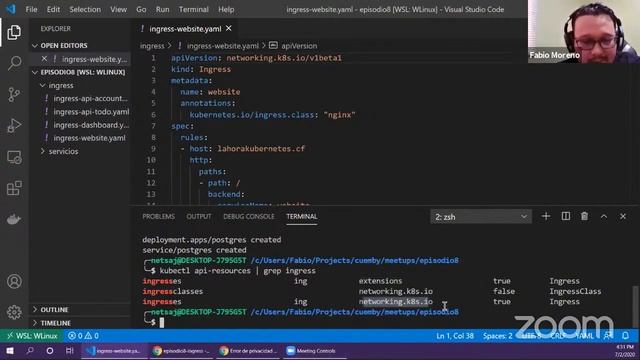This screenshot has width=640, height=360.
Task: Open the File menu
Action: (31, 9)
